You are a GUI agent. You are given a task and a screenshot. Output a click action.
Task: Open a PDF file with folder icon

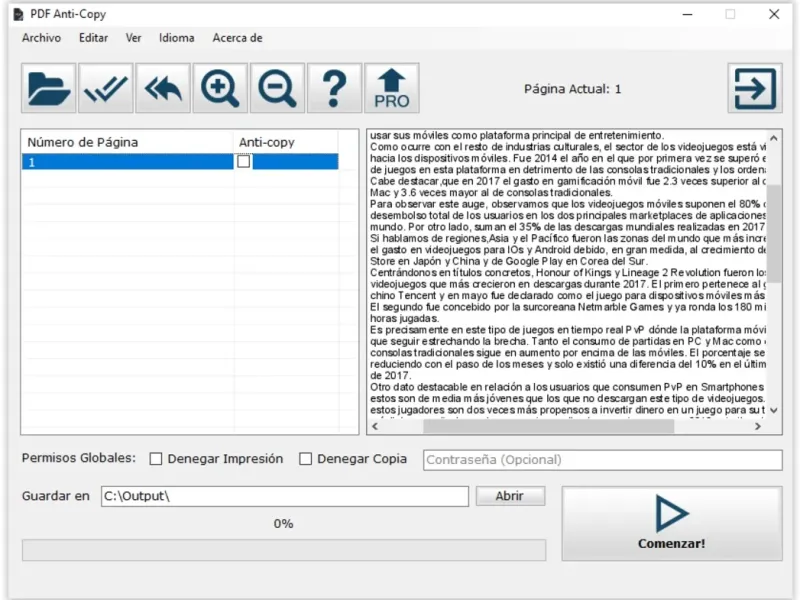click(49, 88)
